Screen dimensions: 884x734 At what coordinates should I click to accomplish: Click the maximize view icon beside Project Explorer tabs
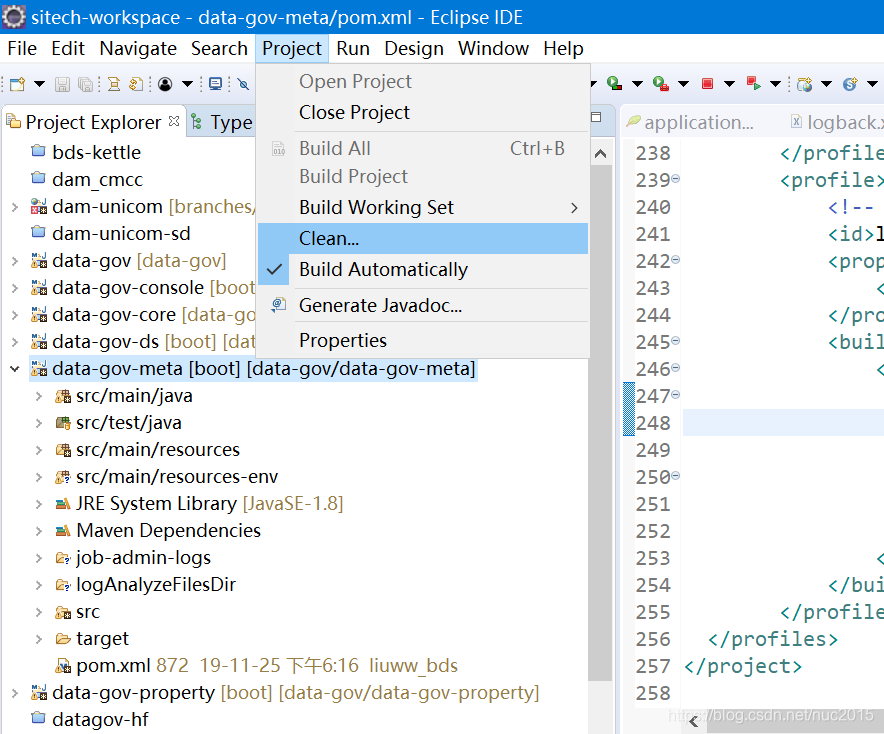point(596,117)
